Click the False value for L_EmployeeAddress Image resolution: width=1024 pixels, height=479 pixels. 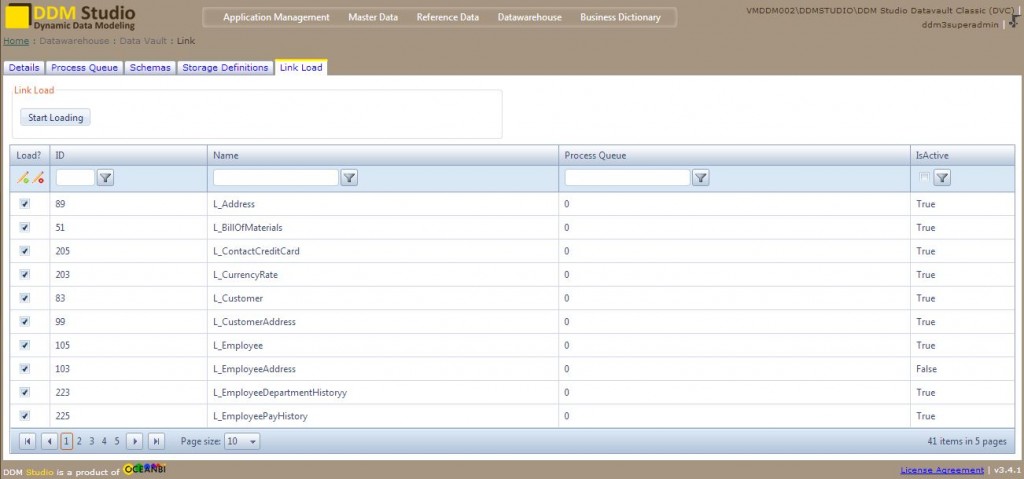[x=927, y=369]
